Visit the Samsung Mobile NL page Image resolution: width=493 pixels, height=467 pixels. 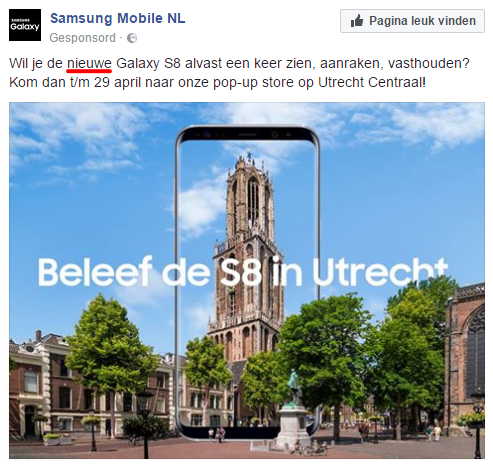(x=118, y=18)
